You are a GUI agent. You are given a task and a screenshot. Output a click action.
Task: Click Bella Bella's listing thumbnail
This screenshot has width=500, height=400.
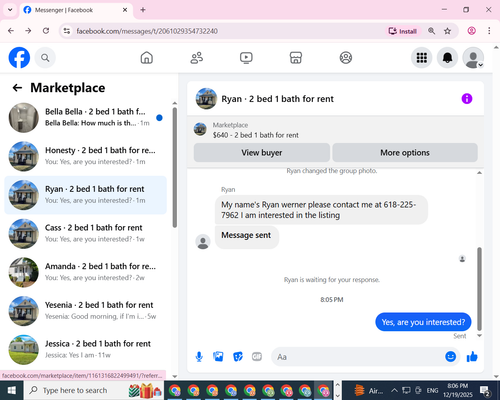tap(24, 118)
